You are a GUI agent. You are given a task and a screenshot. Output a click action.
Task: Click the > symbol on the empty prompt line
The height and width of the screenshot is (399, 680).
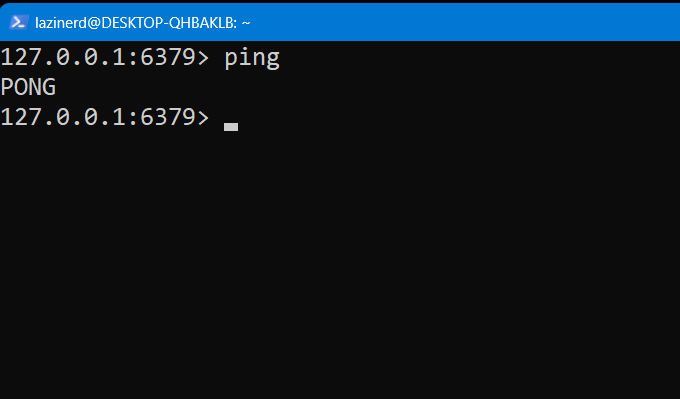[x=203, y=118]
